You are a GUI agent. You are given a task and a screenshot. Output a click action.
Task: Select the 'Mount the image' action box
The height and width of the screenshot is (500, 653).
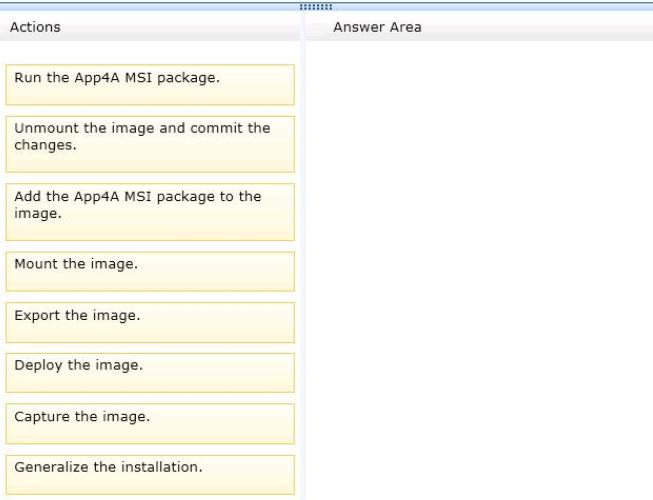click(150, 271)
